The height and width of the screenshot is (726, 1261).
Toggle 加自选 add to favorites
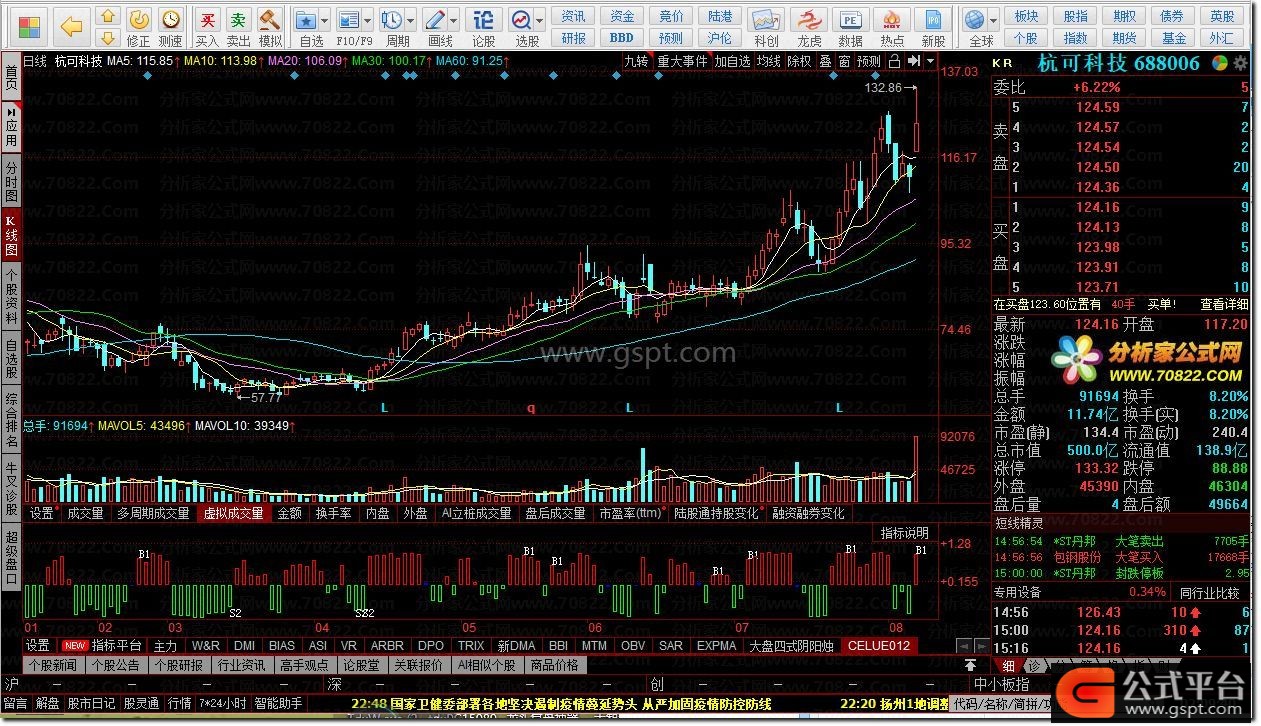[732, 61]
